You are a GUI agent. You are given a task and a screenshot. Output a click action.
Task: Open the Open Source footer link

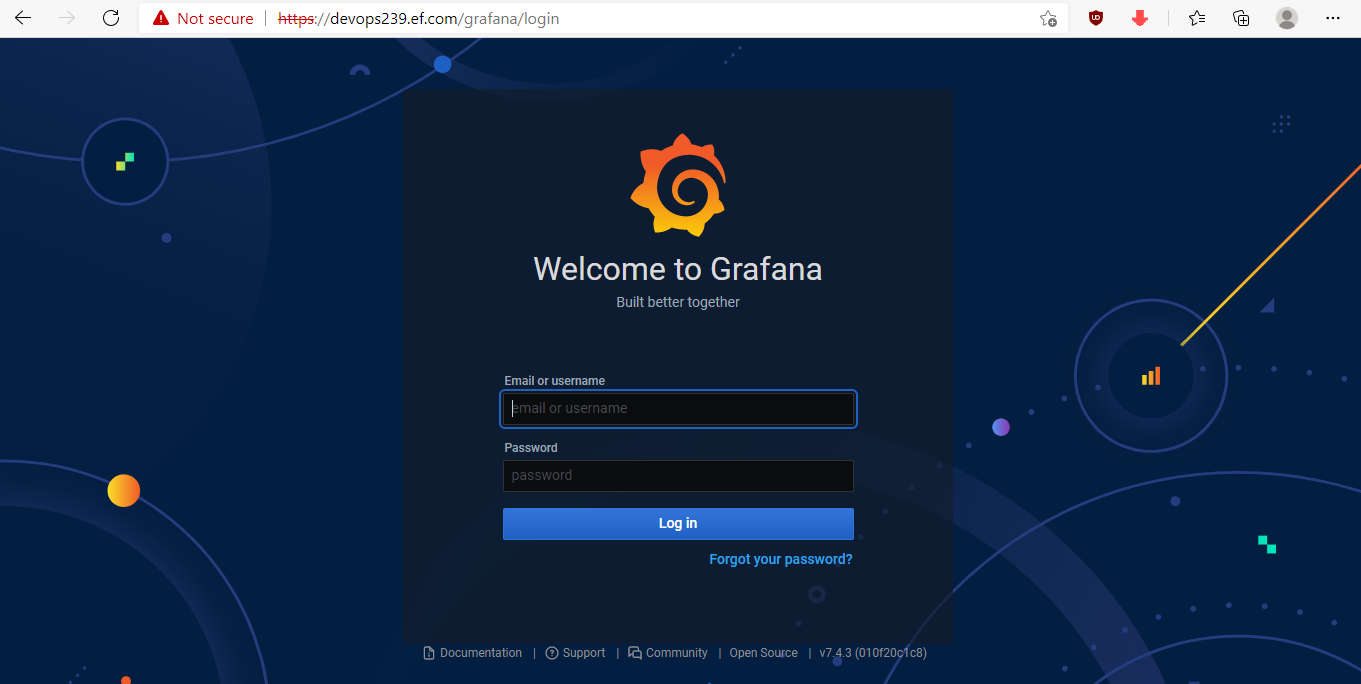tap(763, 653)
